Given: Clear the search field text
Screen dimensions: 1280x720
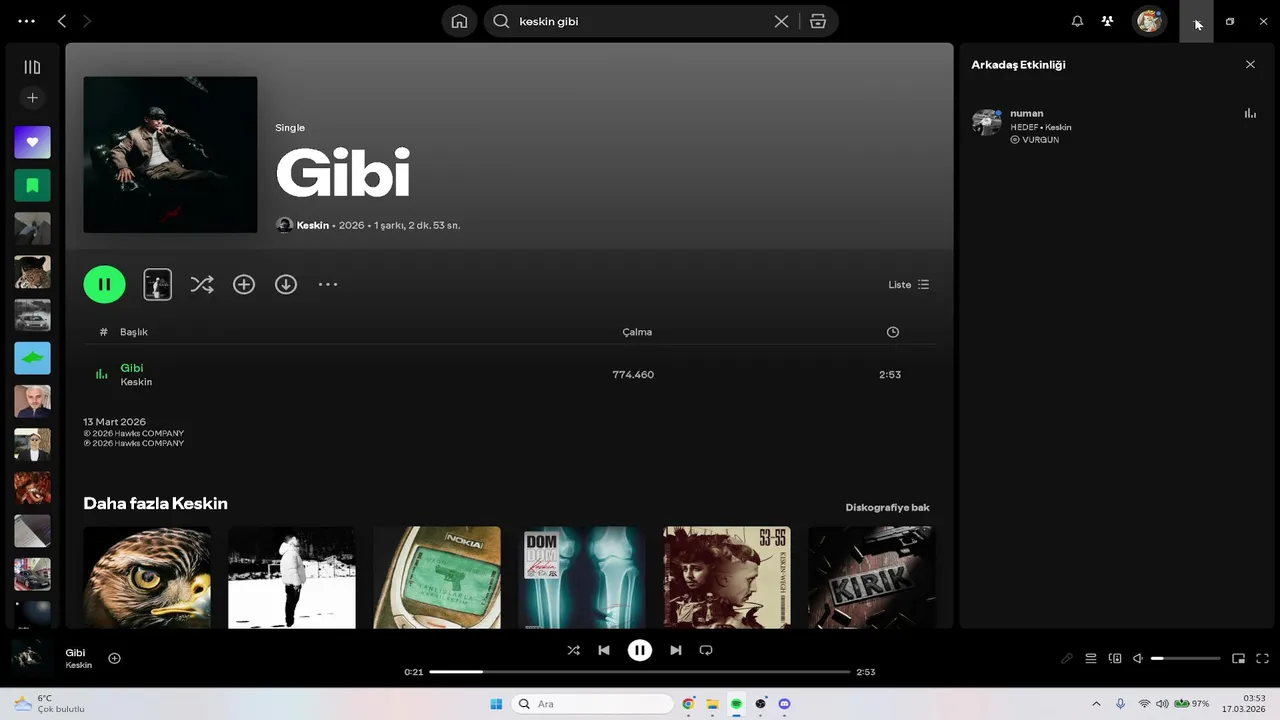Looking at the screenshot, I should tap(781, 21).
